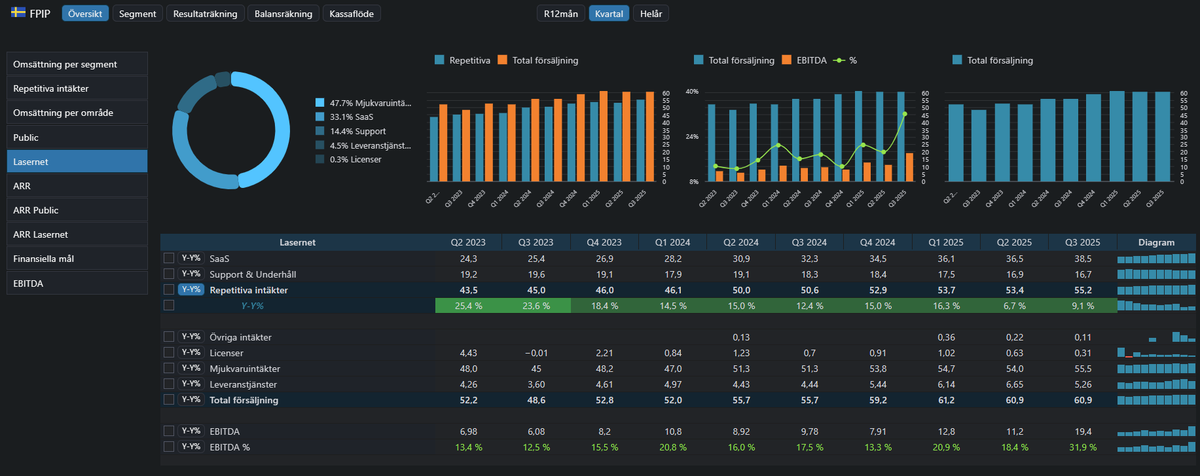Toggle the Repetitiva legend in first bar chart
Screen dimensions: 1200x476
[463, 60]
